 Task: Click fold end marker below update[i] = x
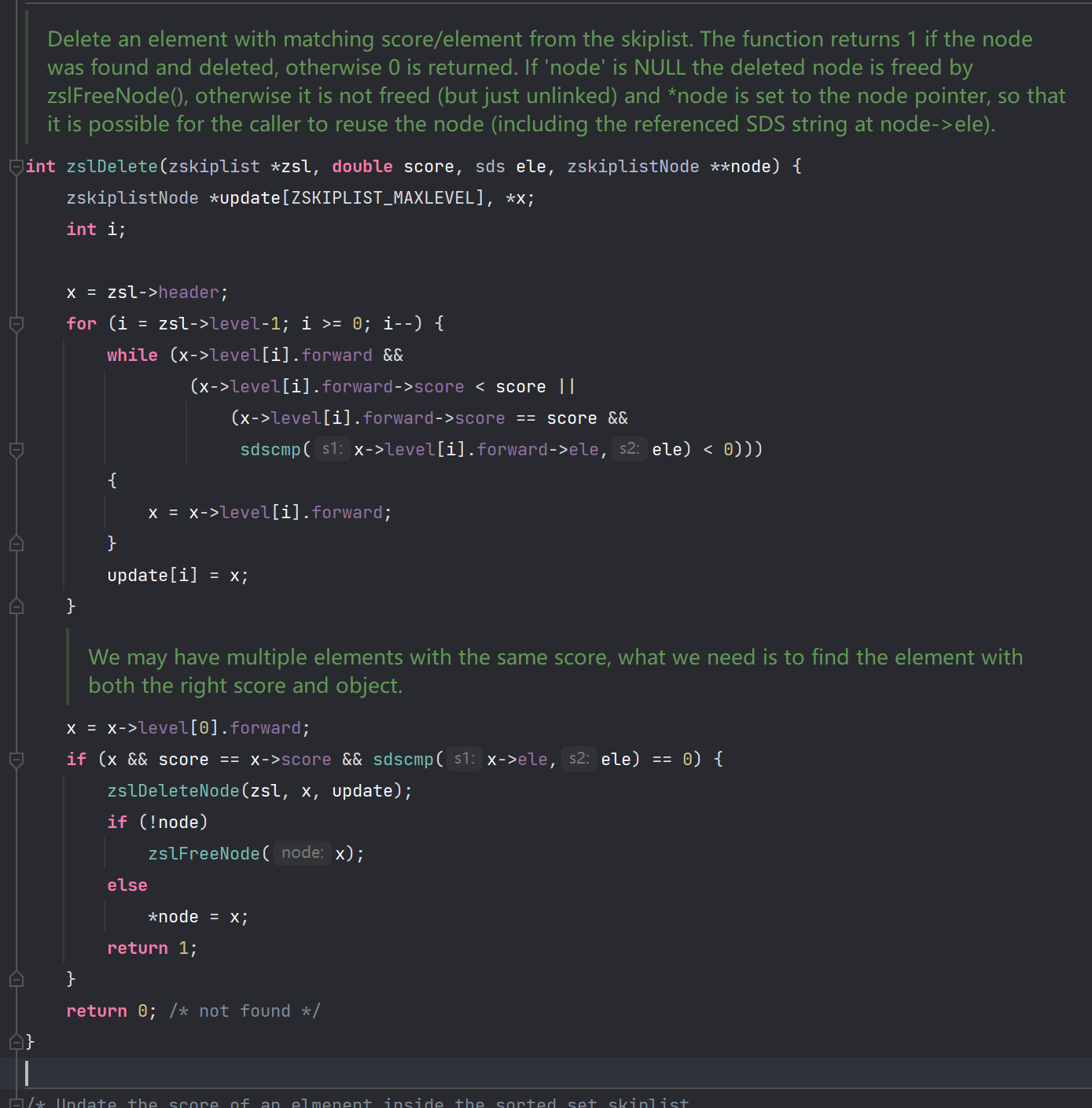[16, 607]
